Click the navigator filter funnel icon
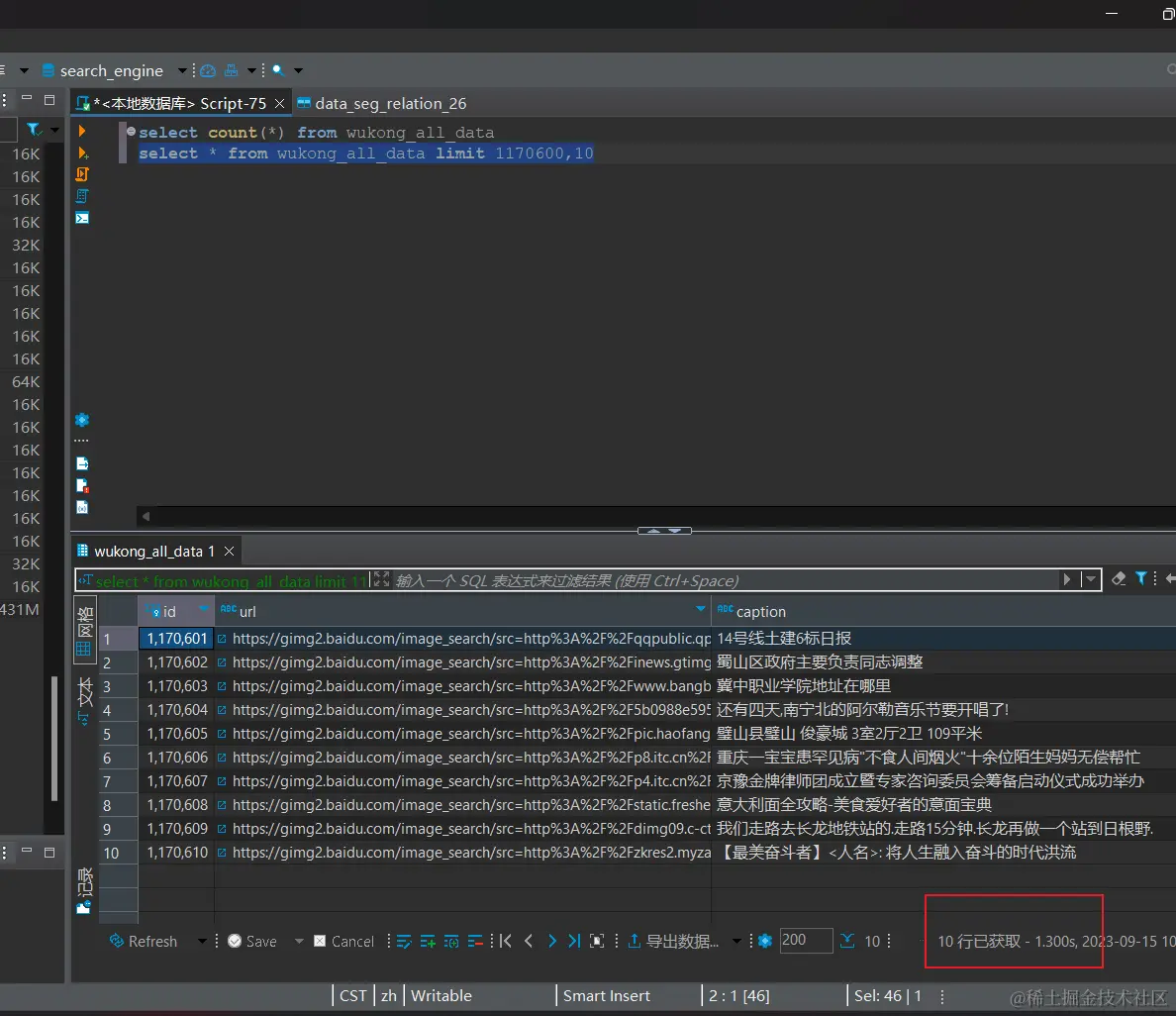The height and width of the screenshot is (1016, 1176). pyautogui.click(x=33, y=129)
